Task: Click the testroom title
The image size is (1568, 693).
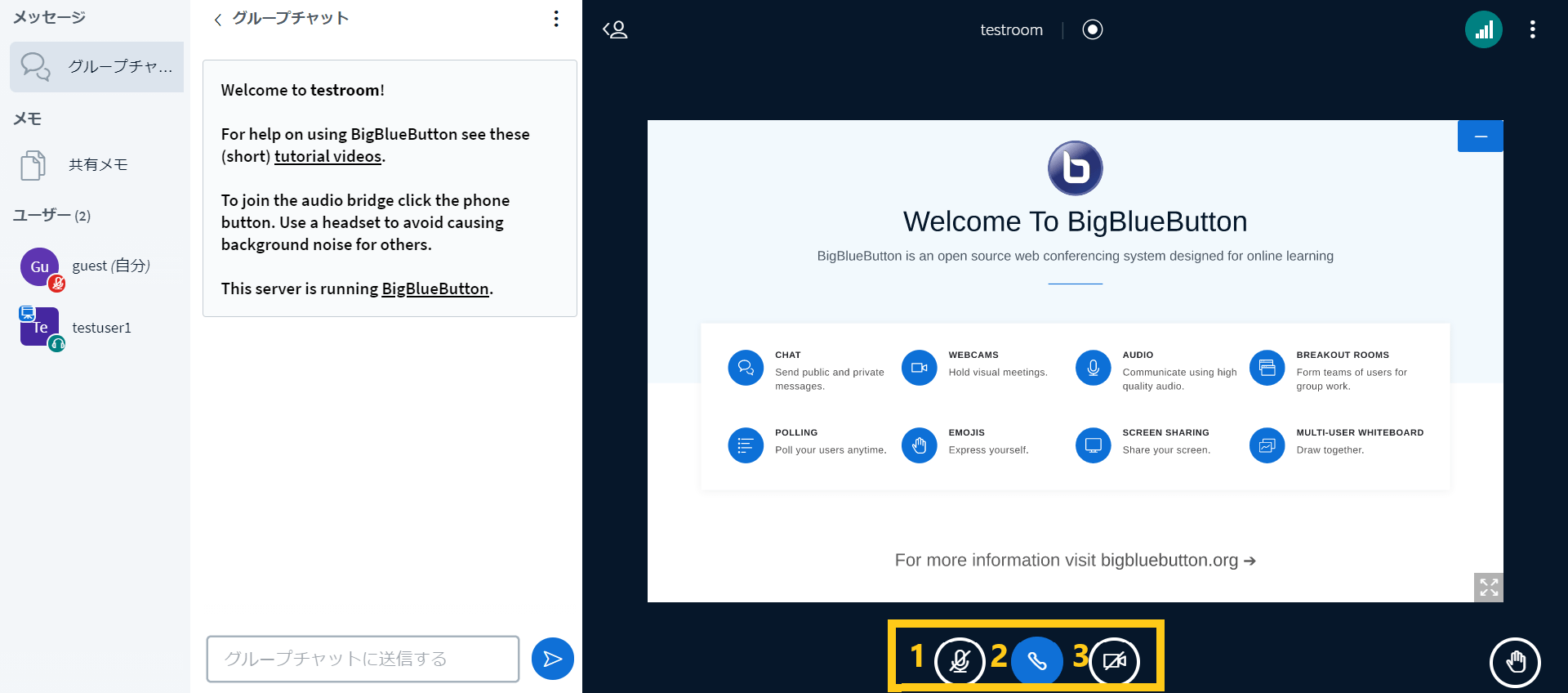Action: pos(1011,30)
